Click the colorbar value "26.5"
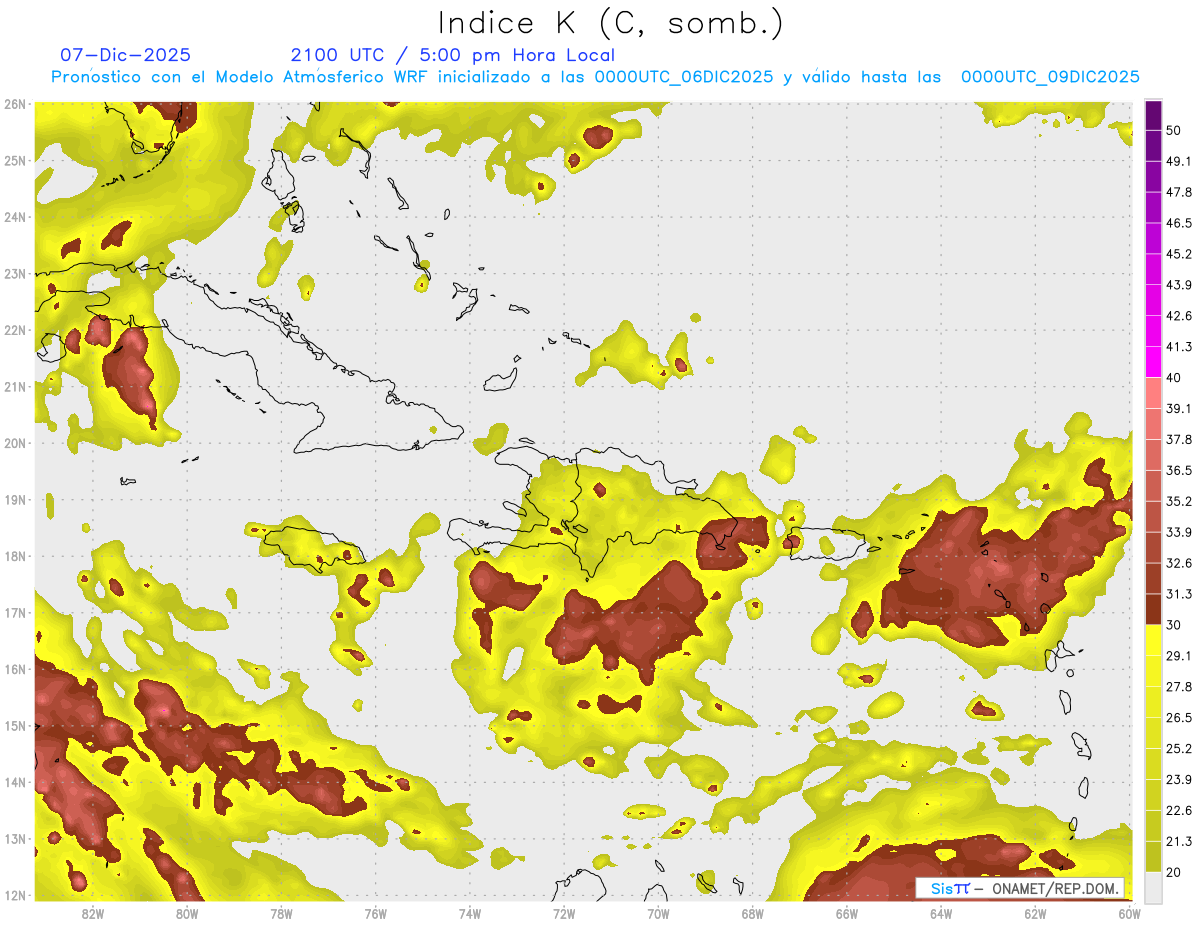1200x927 pixels. tap(1179, 717)
